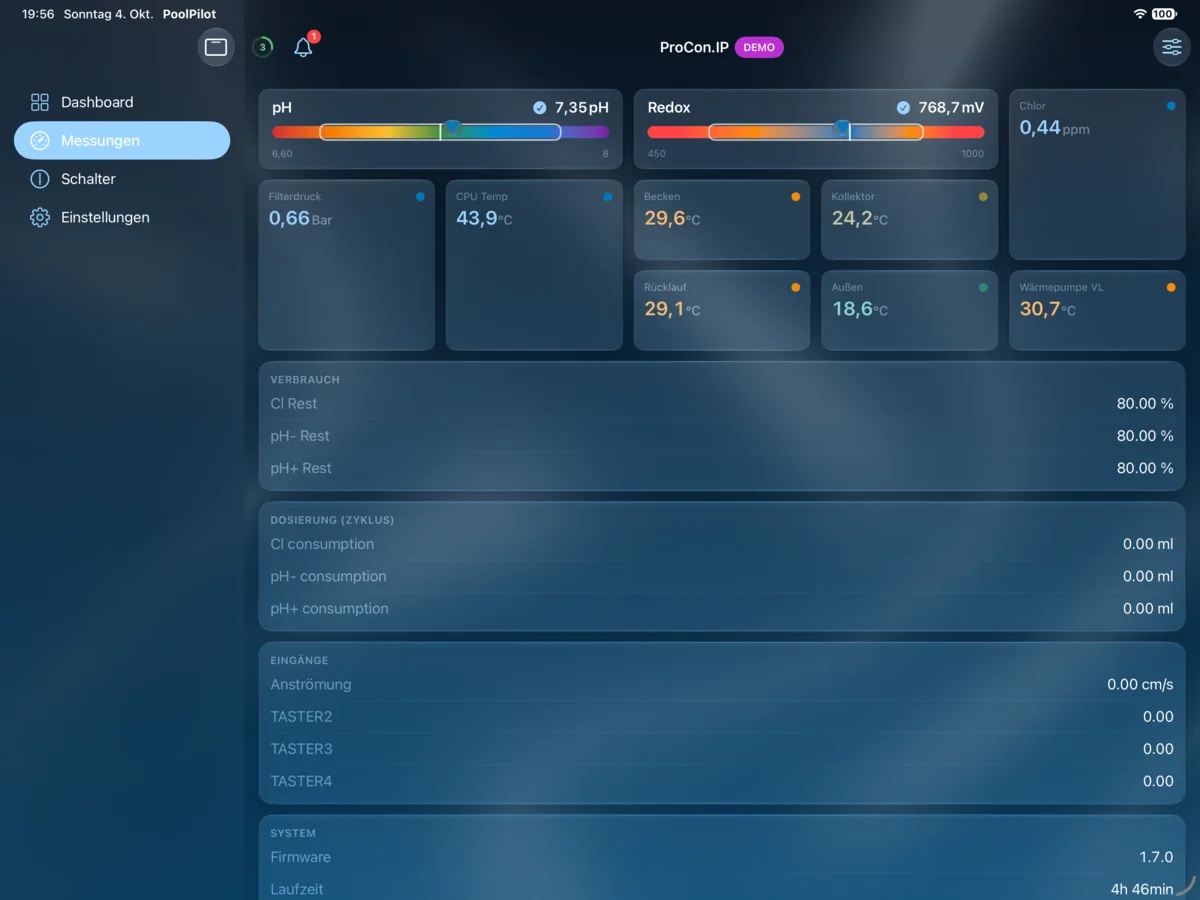This screenshot has width=1200, height=900.
Task: Click the Messungen gauge icon
Action: point(40,141)
